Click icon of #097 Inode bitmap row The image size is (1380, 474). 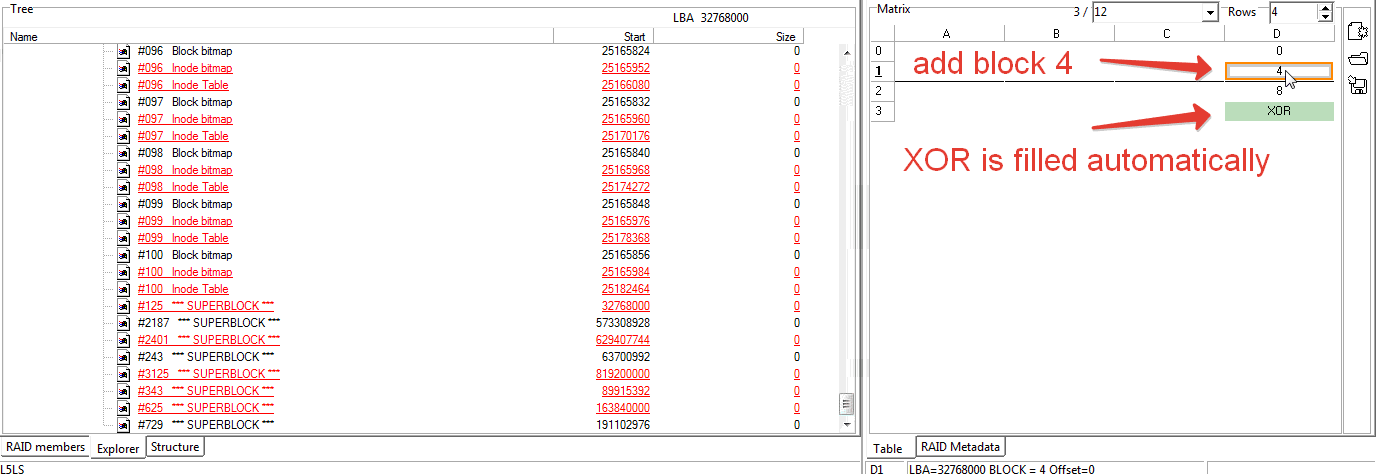pyautogui.click(x=124, y=119)
